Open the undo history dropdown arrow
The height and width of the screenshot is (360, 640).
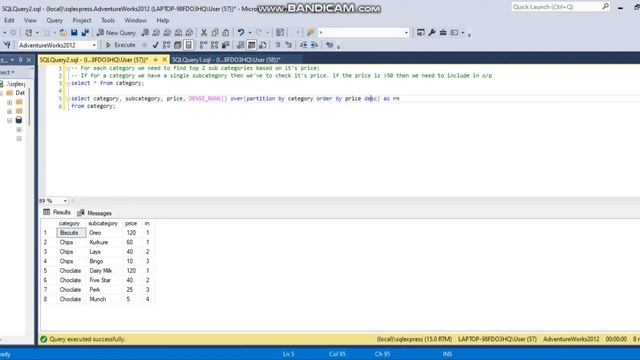[250, 33]
